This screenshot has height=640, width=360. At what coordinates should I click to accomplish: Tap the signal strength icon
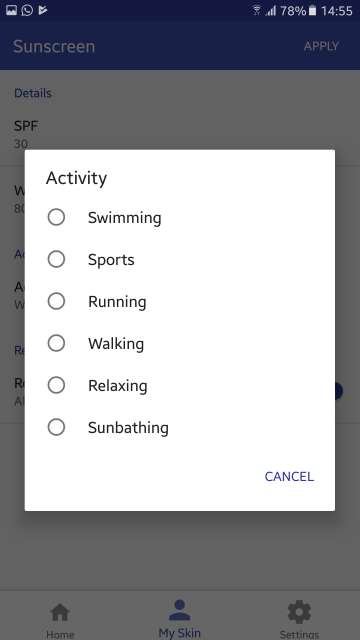tap(271, 11)
